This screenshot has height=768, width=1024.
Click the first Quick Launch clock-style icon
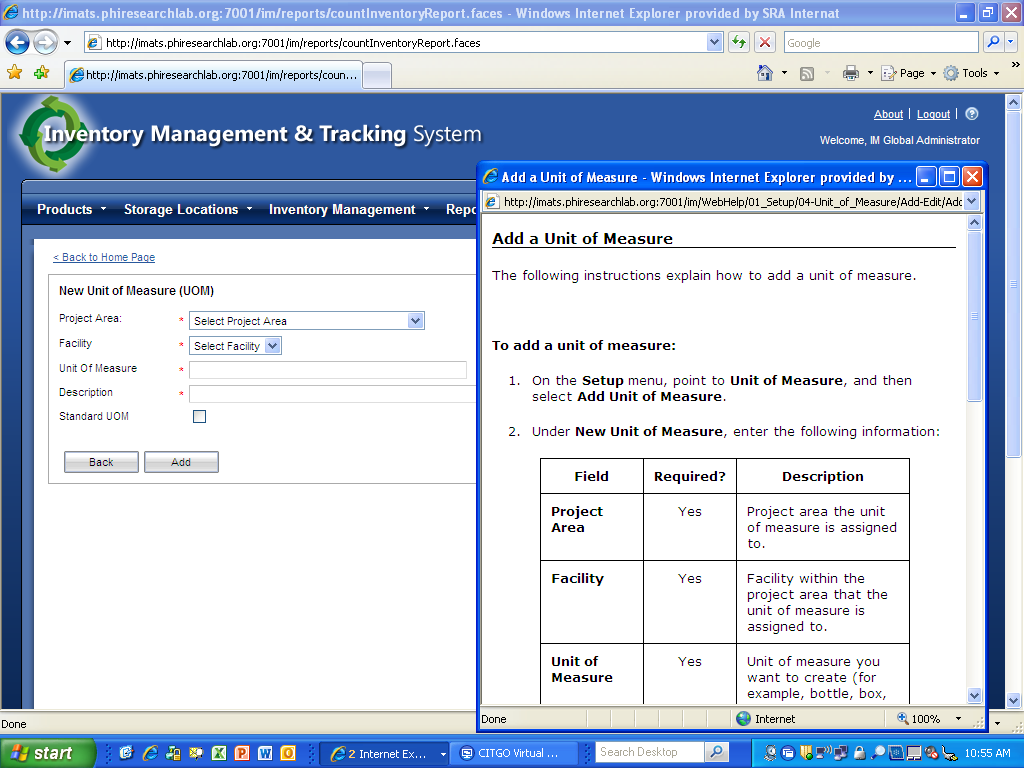coord(127,753)
